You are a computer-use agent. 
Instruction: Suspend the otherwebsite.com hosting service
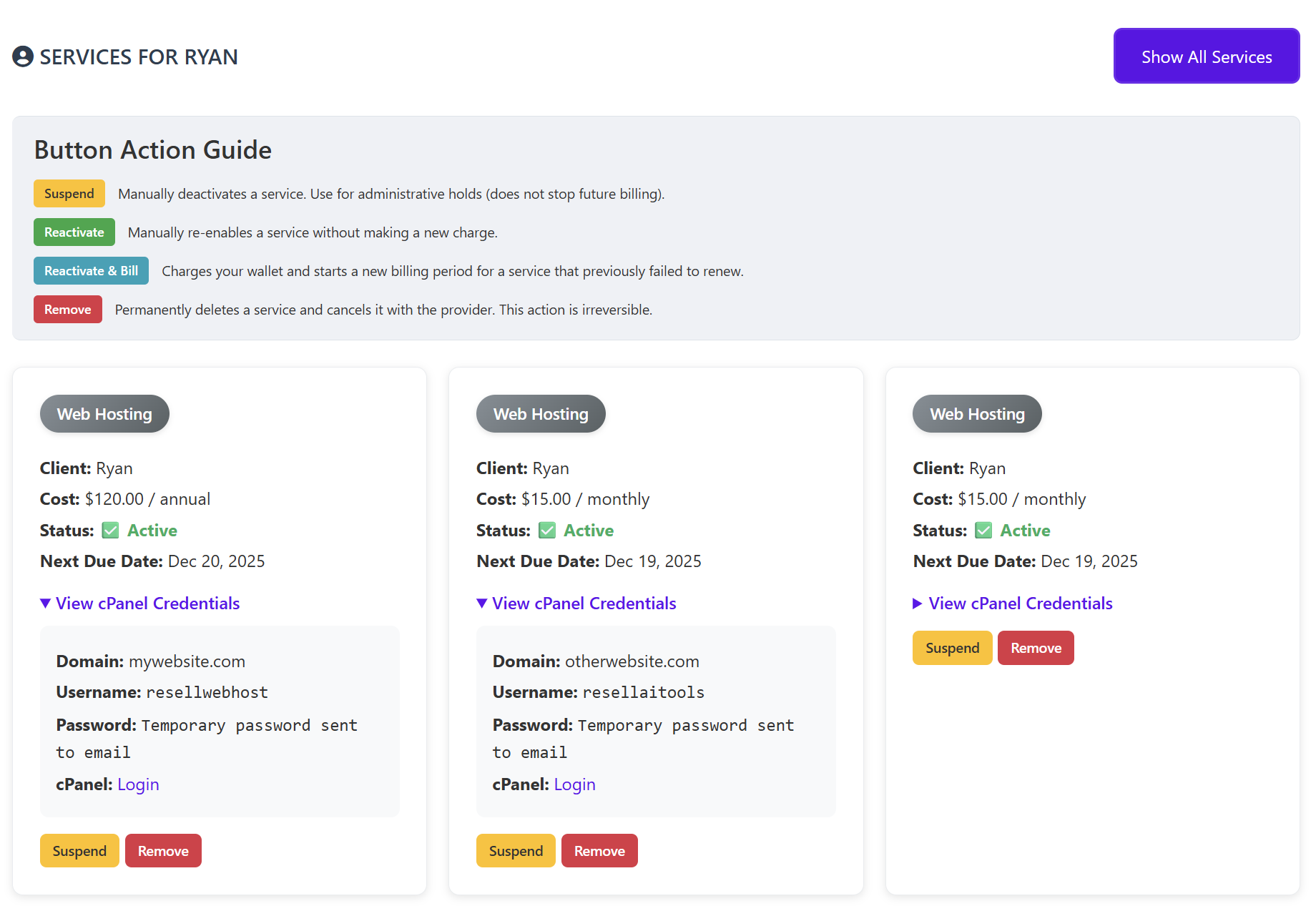click(516, 851)
